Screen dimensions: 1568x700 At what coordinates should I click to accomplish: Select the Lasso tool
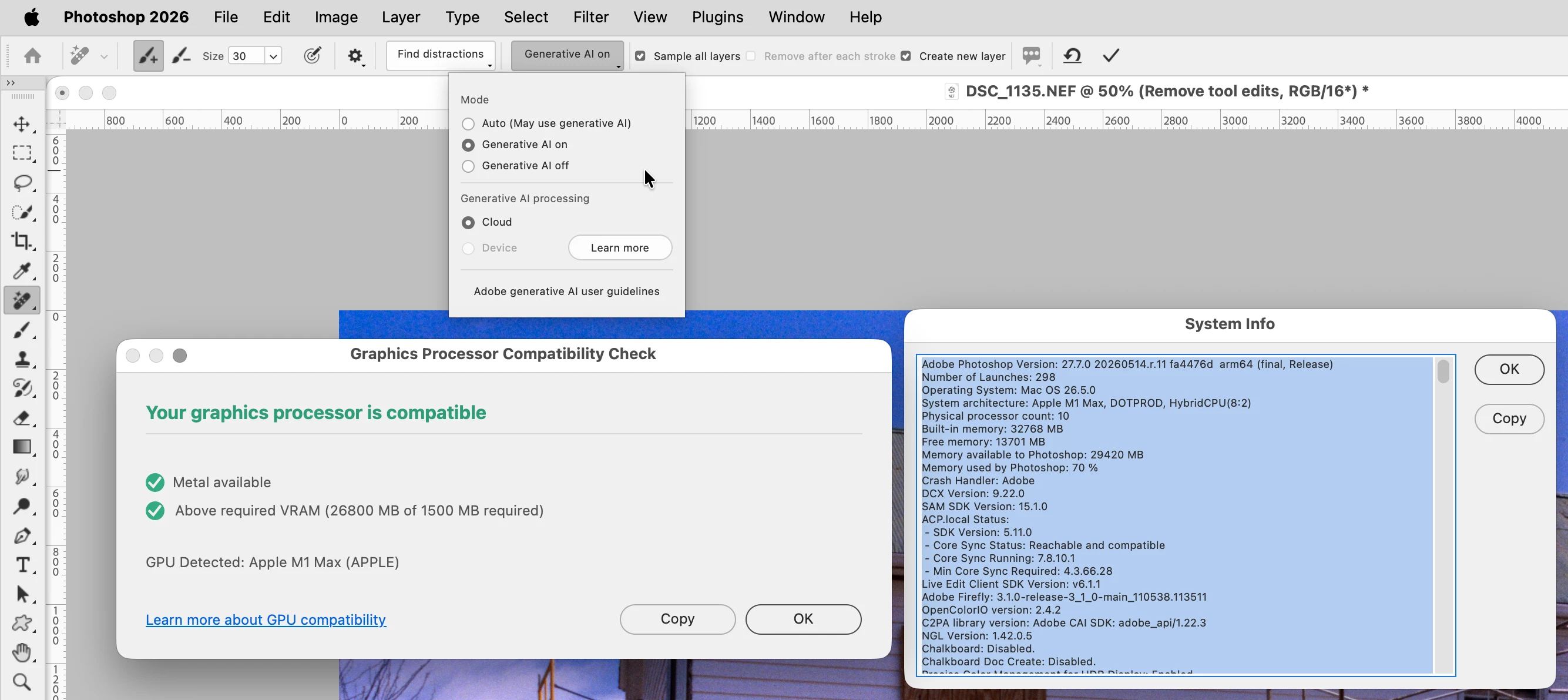[x=22, y=183]
